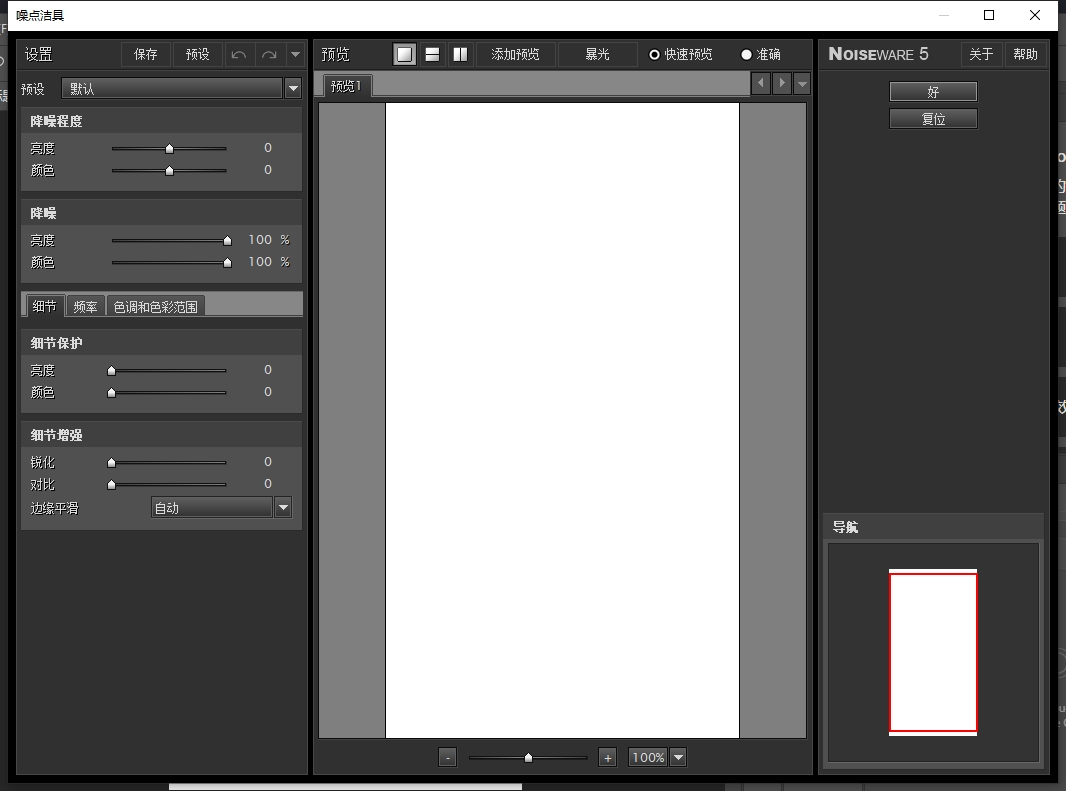Click the undo arrow in settings panel
1066x791 pixels.
(x=239, y=54)
